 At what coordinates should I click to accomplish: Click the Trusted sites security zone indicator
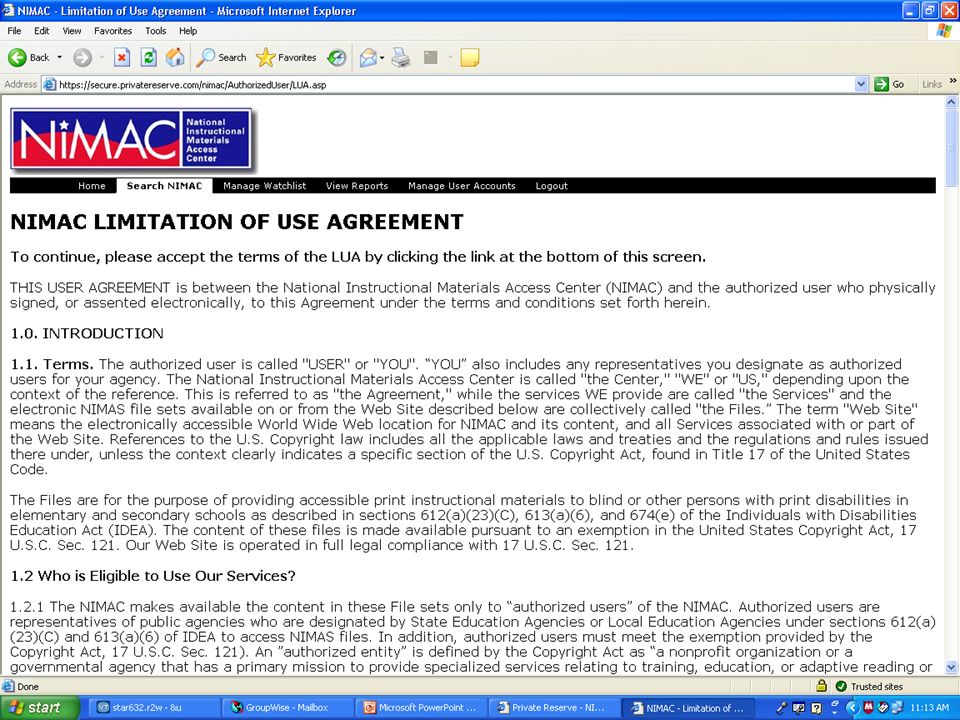(x=869, y=686)
